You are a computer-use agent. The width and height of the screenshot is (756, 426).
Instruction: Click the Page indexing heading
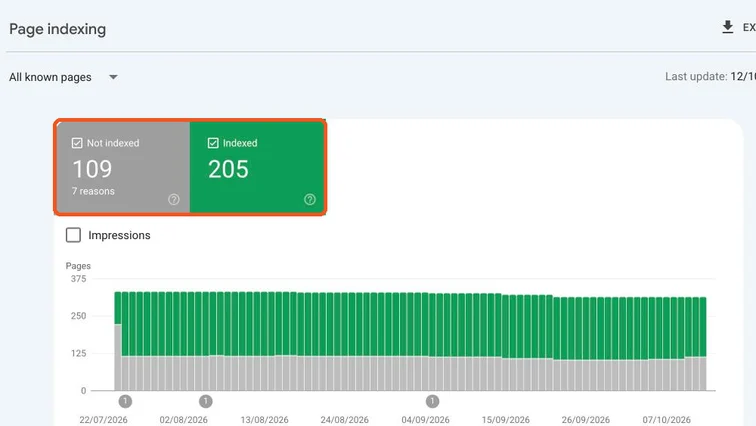coord(58,29)
